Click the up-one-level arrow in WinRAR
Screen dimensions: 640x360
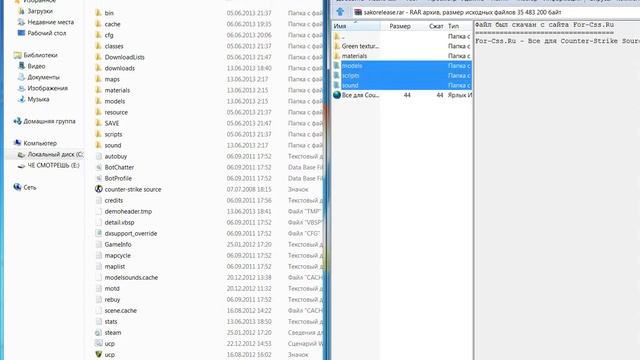pyautogui.click(x=340, y=12)
